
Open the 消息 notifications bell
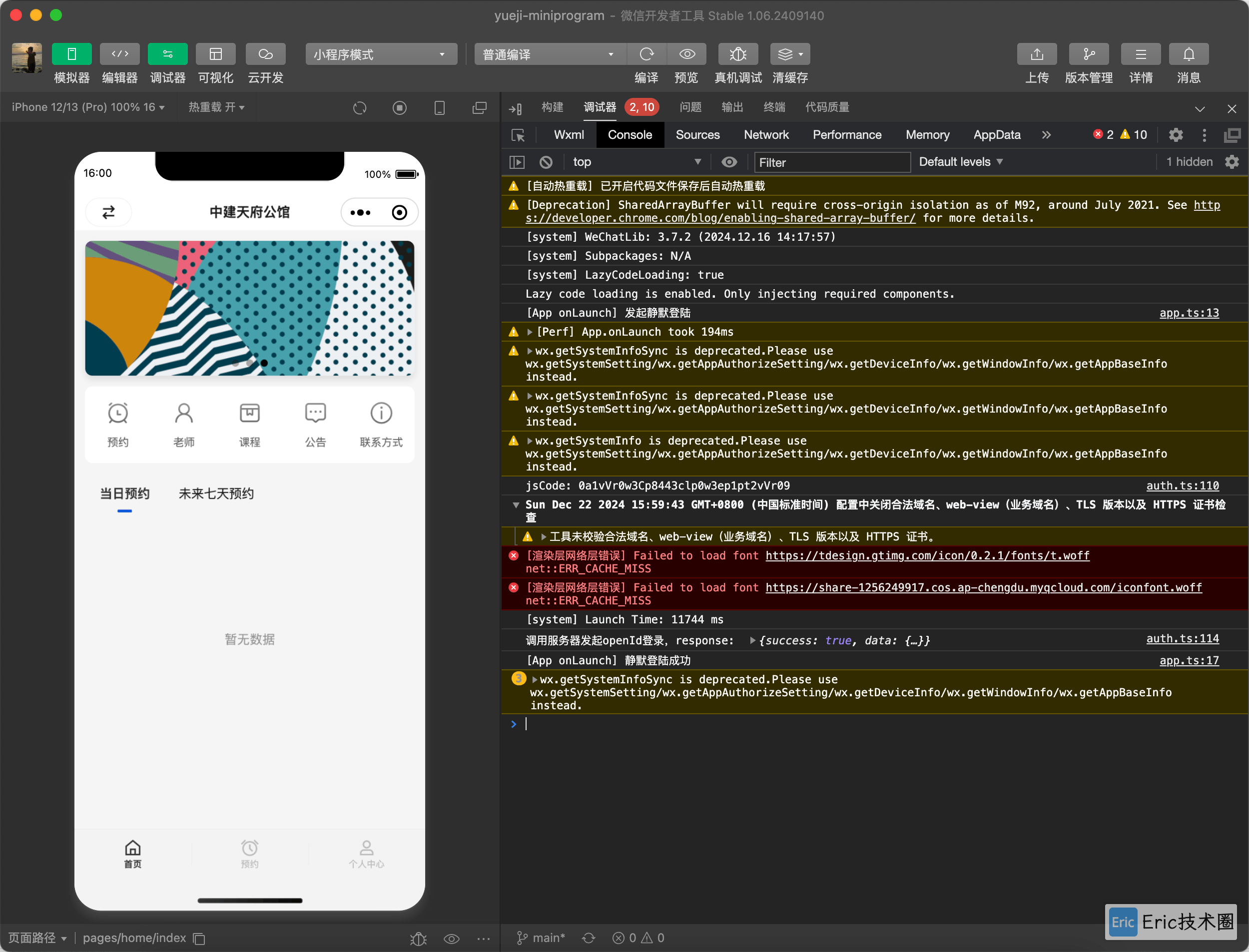click(1189, 54)
